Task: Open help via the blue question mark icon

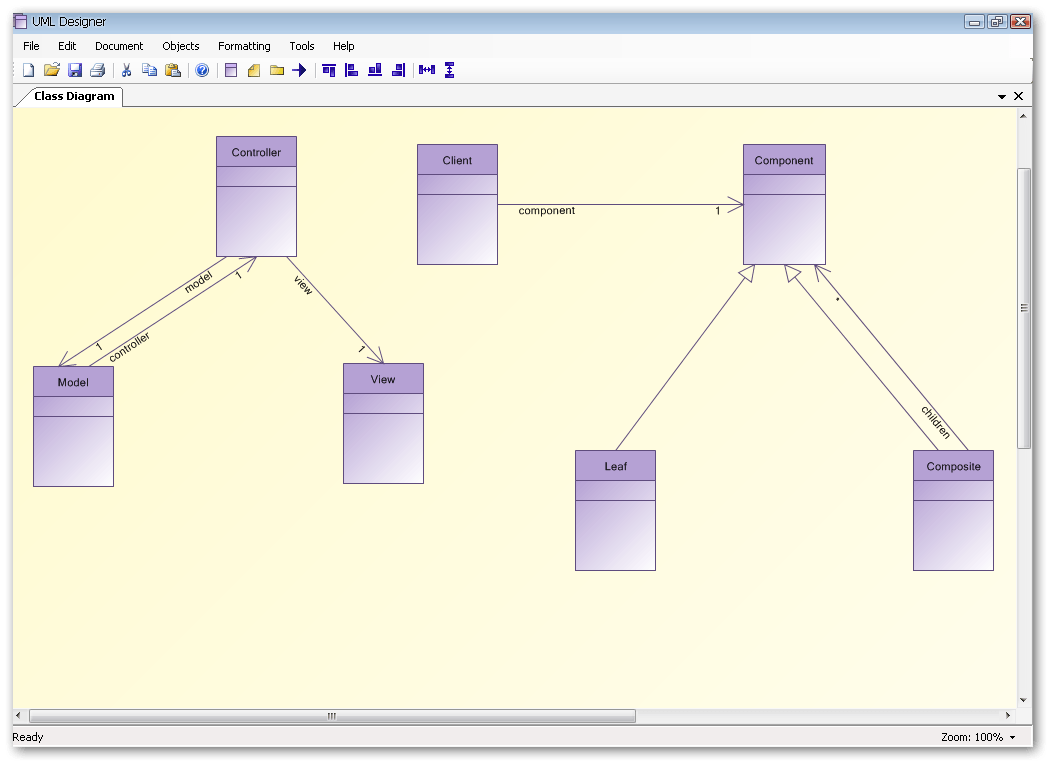Action: pyautogui.click(x=202, y=70)
